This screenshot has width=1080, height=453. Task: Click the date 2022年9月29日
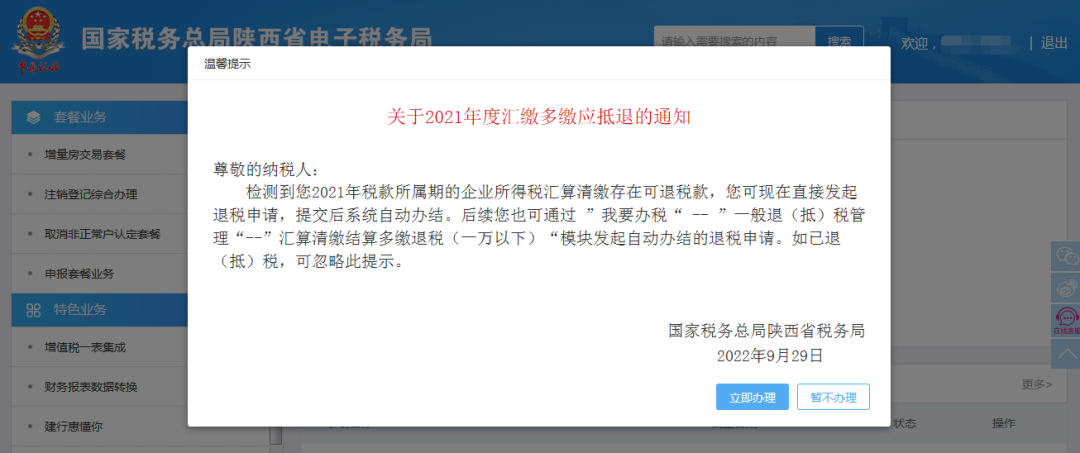click(x=769, y=356)
